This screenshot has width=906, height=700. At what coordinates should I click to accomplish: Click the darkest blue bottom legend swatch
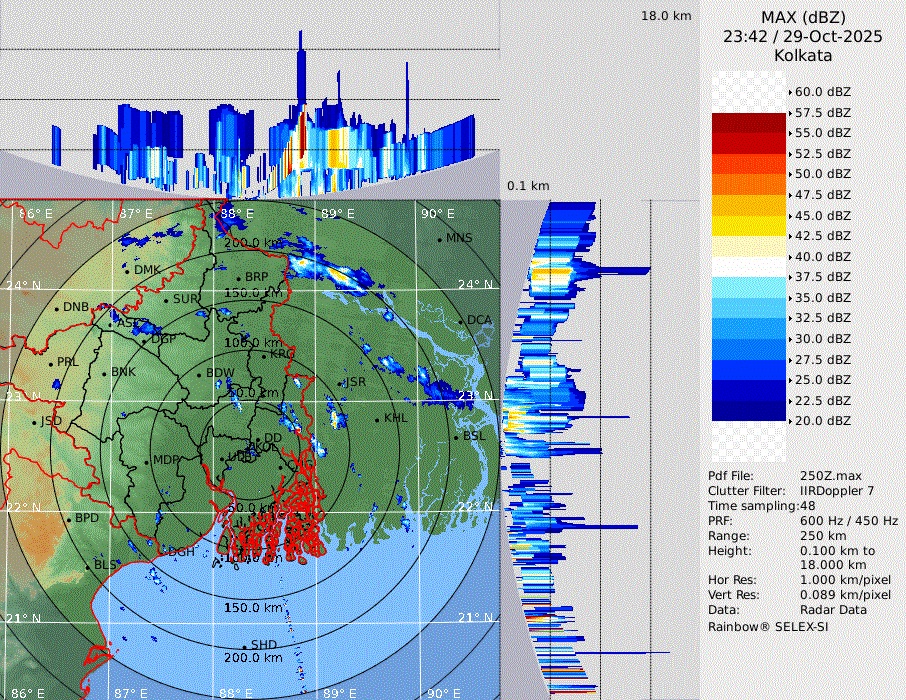[x=749, y=411]
